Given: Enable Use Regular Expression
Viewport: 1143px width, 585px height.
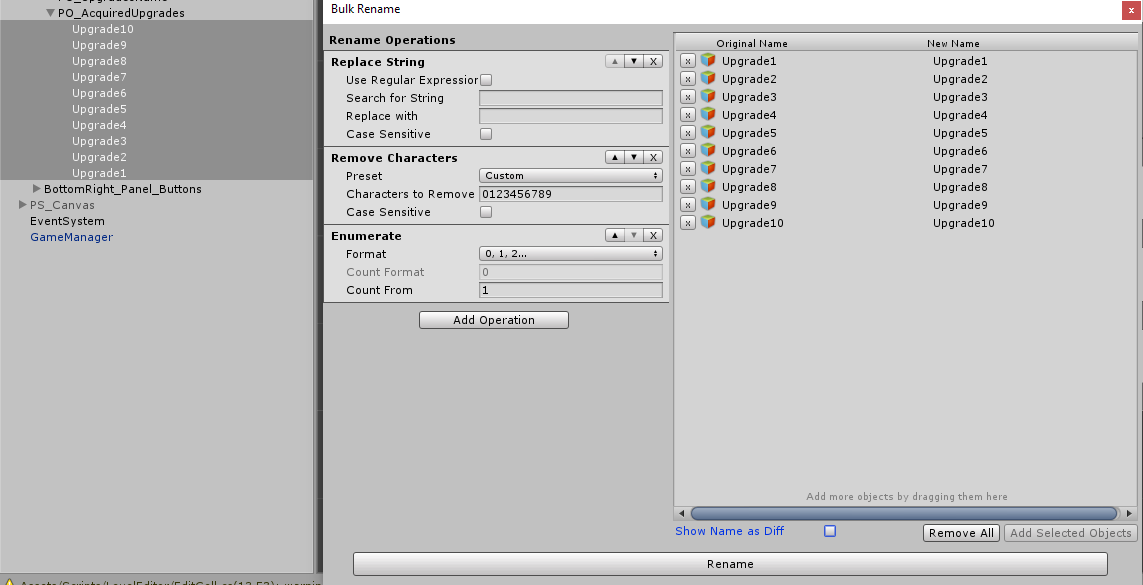Looking at the screenshot, I should click(486, 80).
